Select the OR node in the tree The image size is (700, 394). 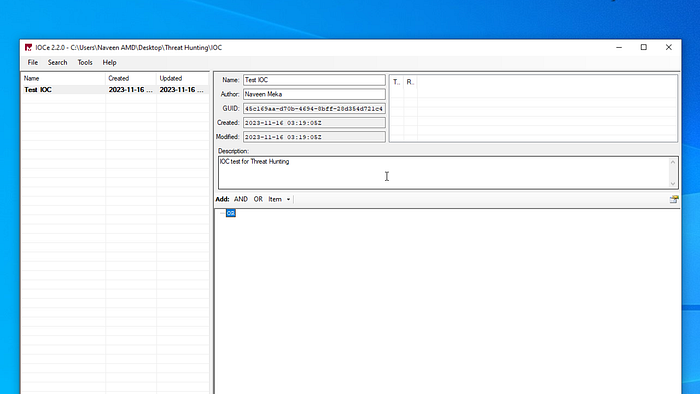point(231,213)
